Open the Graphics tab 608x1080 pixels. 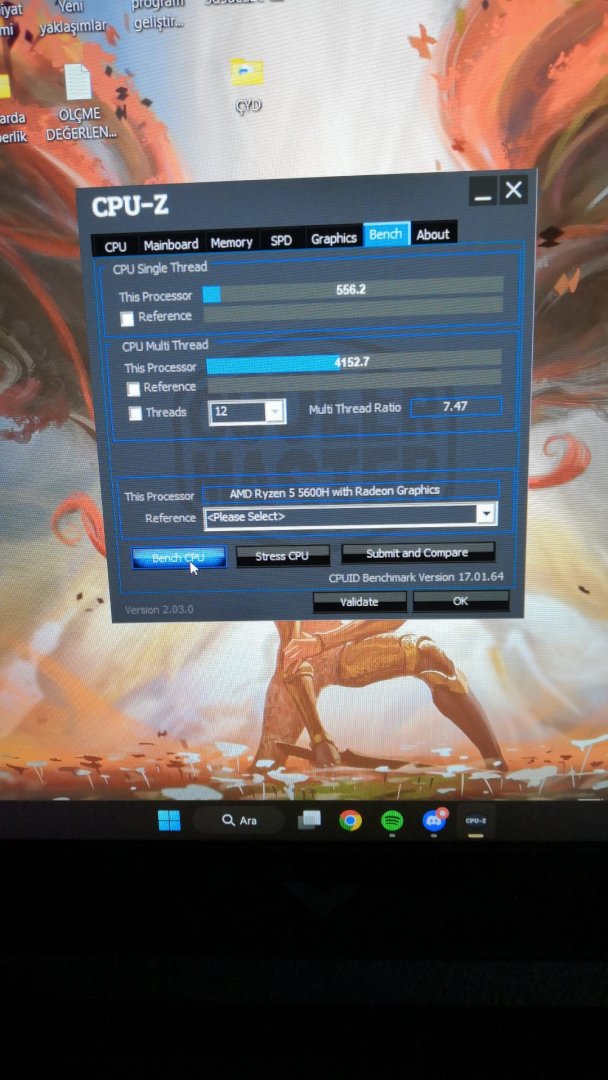point(333,238)
